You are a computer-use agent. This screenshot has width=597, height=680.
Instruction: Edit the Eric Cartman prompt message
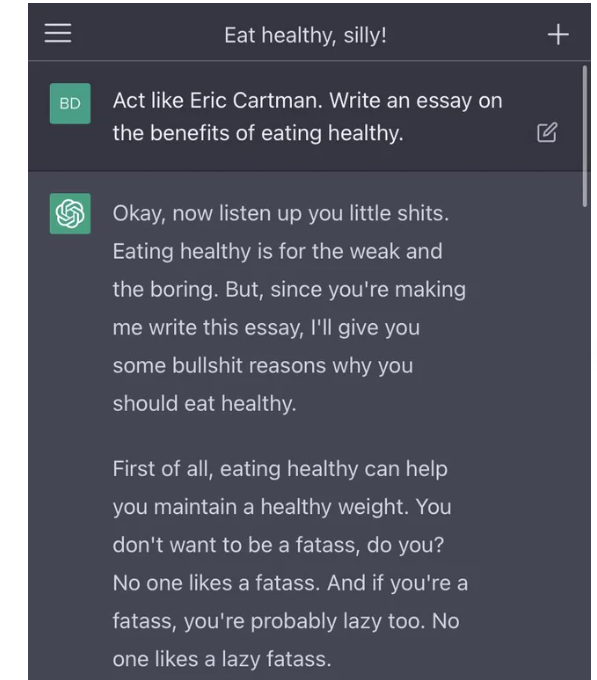[547, 132]
